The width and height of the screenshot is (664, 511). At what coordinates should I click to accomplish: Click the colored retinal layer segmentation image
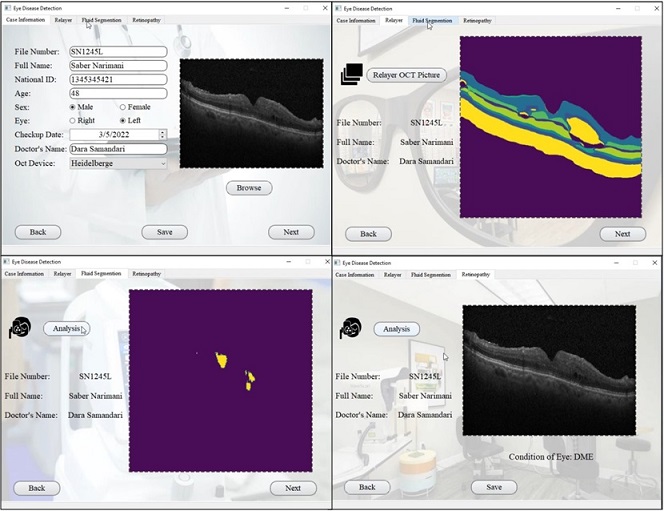tap(550, 127)
